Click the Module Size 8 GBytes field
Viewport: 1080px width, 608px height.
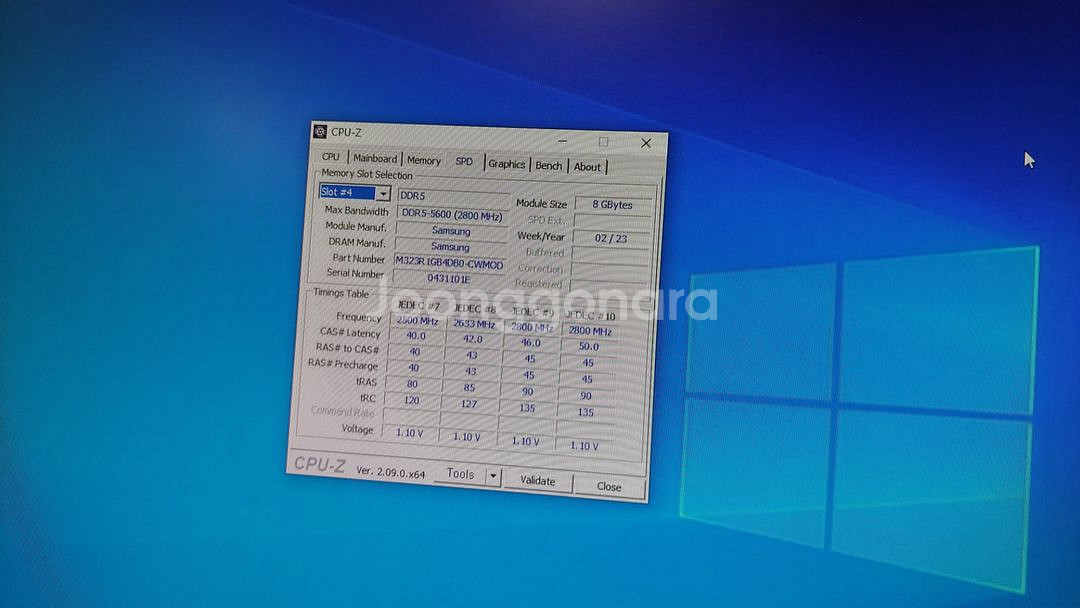coord(610,203)
